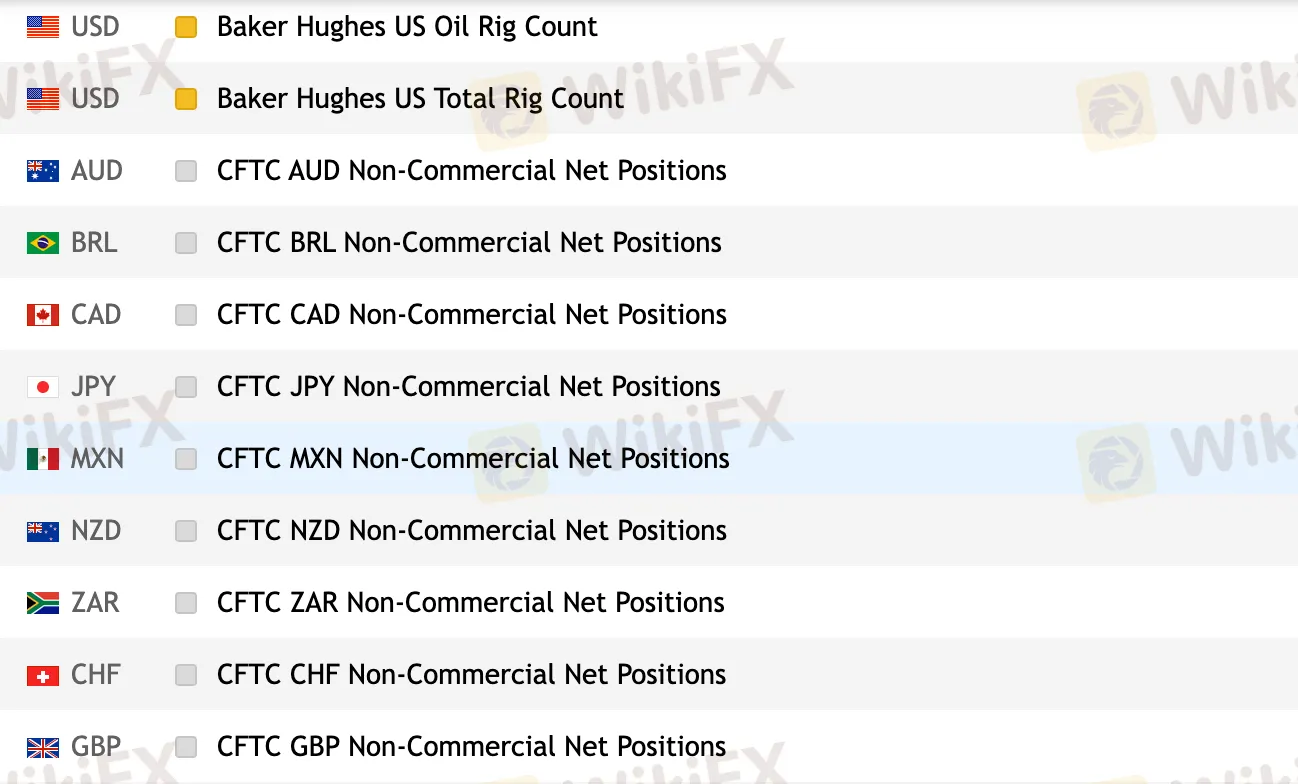Open Baker Hughes US Total Rig Count event

point(420,99)
